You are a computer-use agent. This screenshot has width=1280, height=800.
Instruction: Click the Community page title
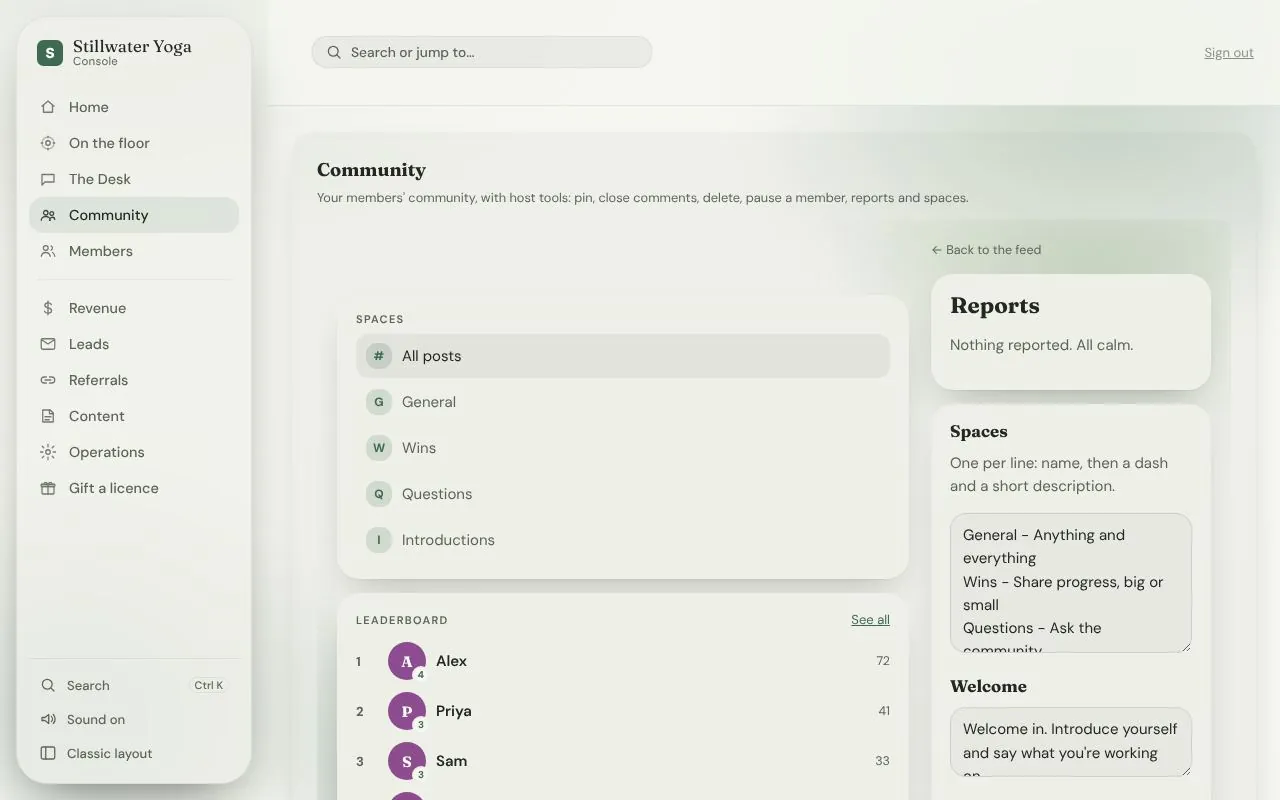coord(371,170)
